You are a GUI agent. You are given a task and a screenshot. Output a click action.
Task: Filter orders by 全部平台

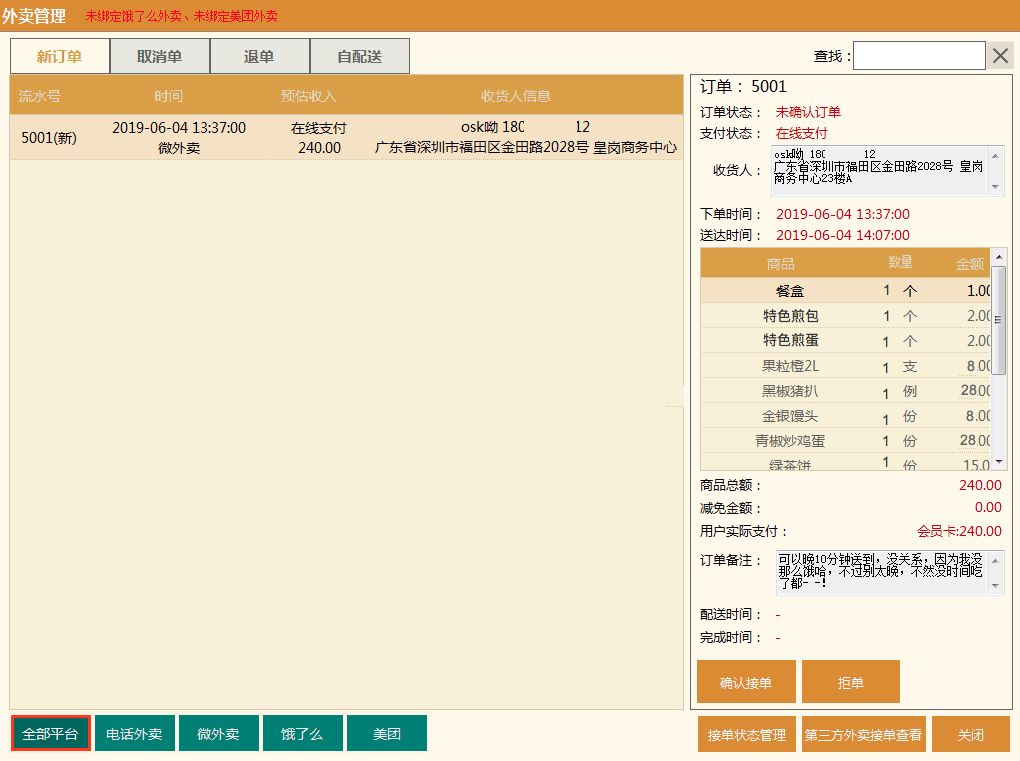point(51,734)
